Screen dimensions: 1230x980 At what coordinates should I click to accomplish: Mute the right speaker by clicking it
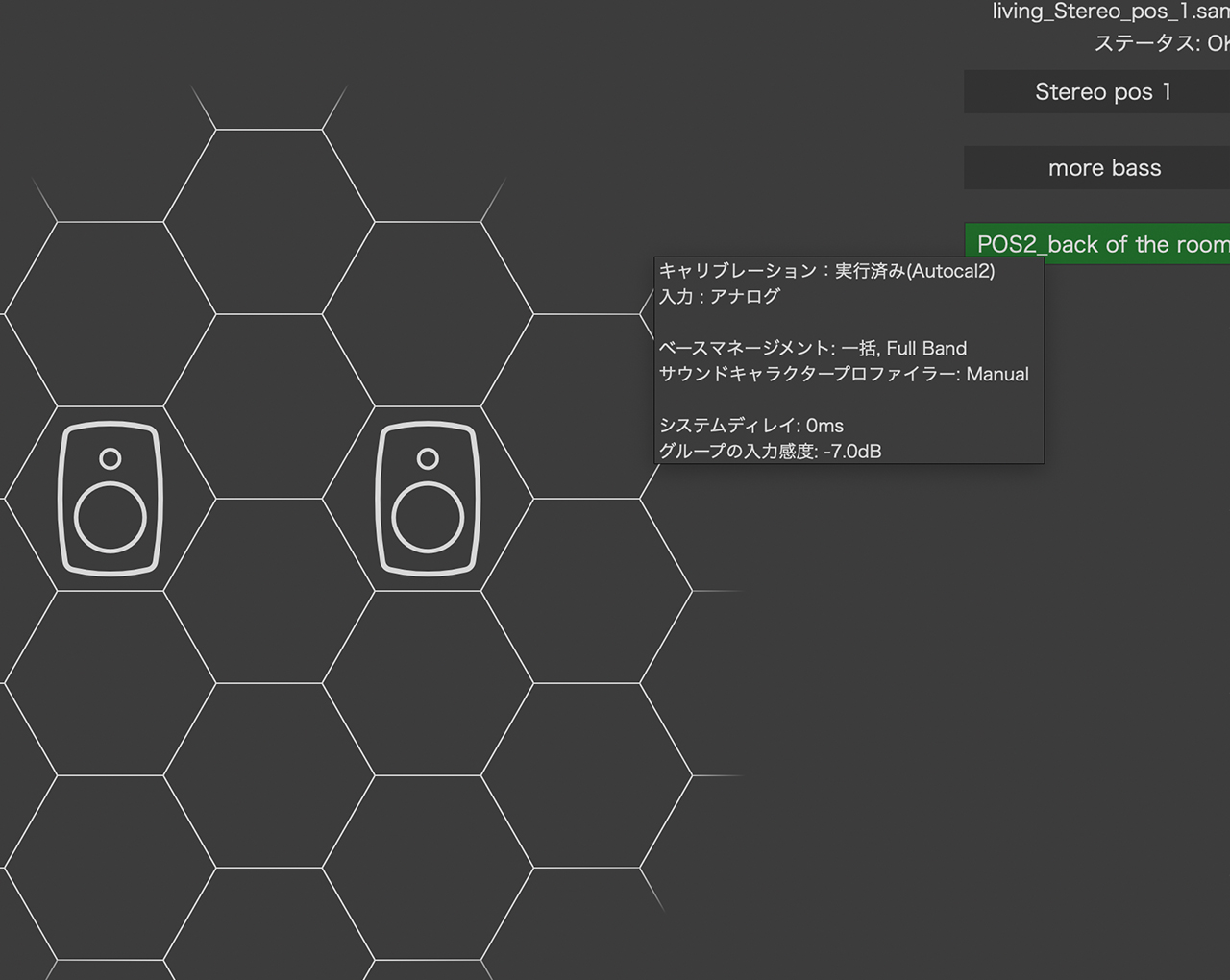pyautogui.click(x=428, y=497)
